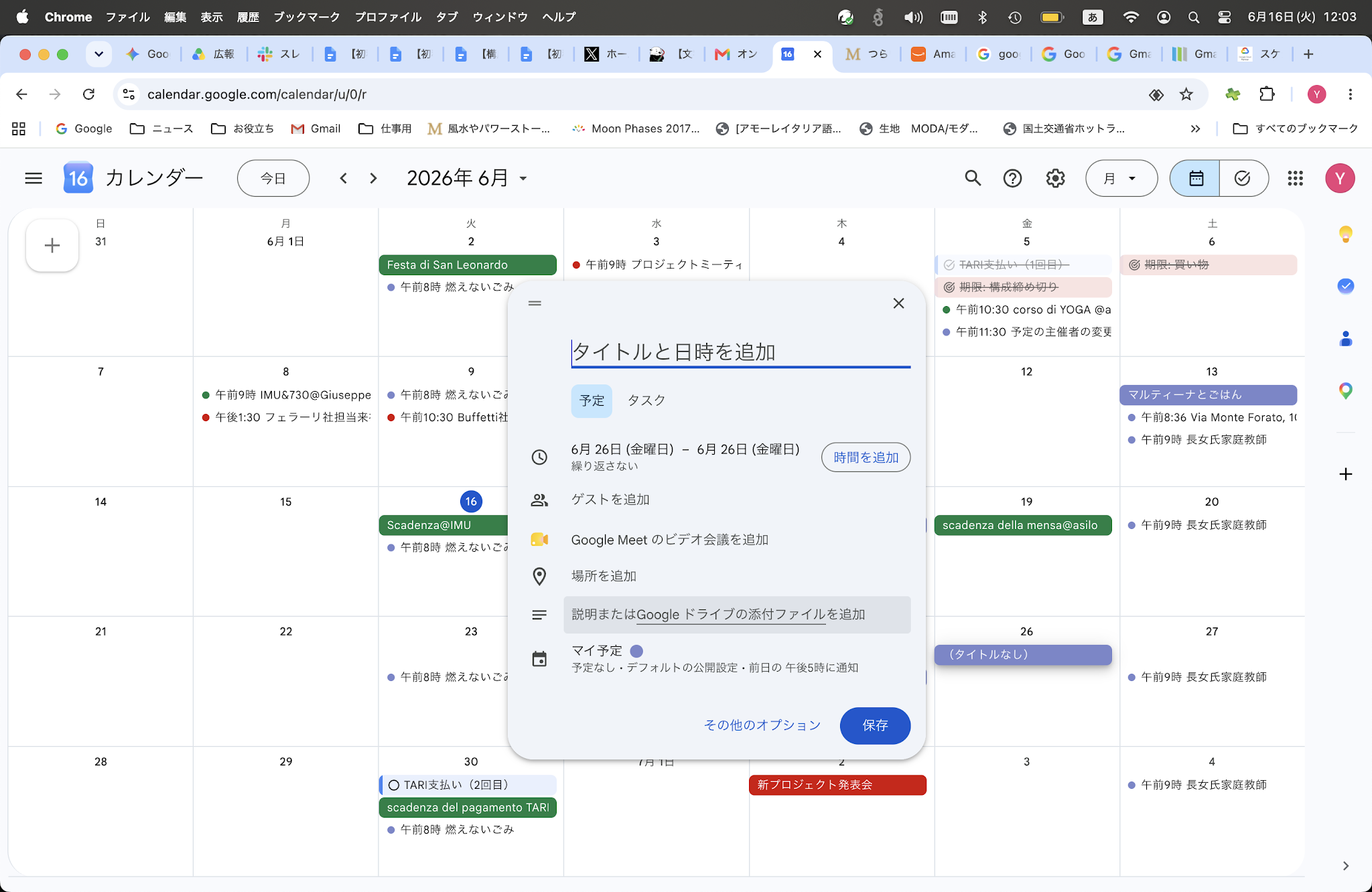Viewport: 1372px width, 892px height.
Task: Open the help question mark icon
Action: point(1012,178)
